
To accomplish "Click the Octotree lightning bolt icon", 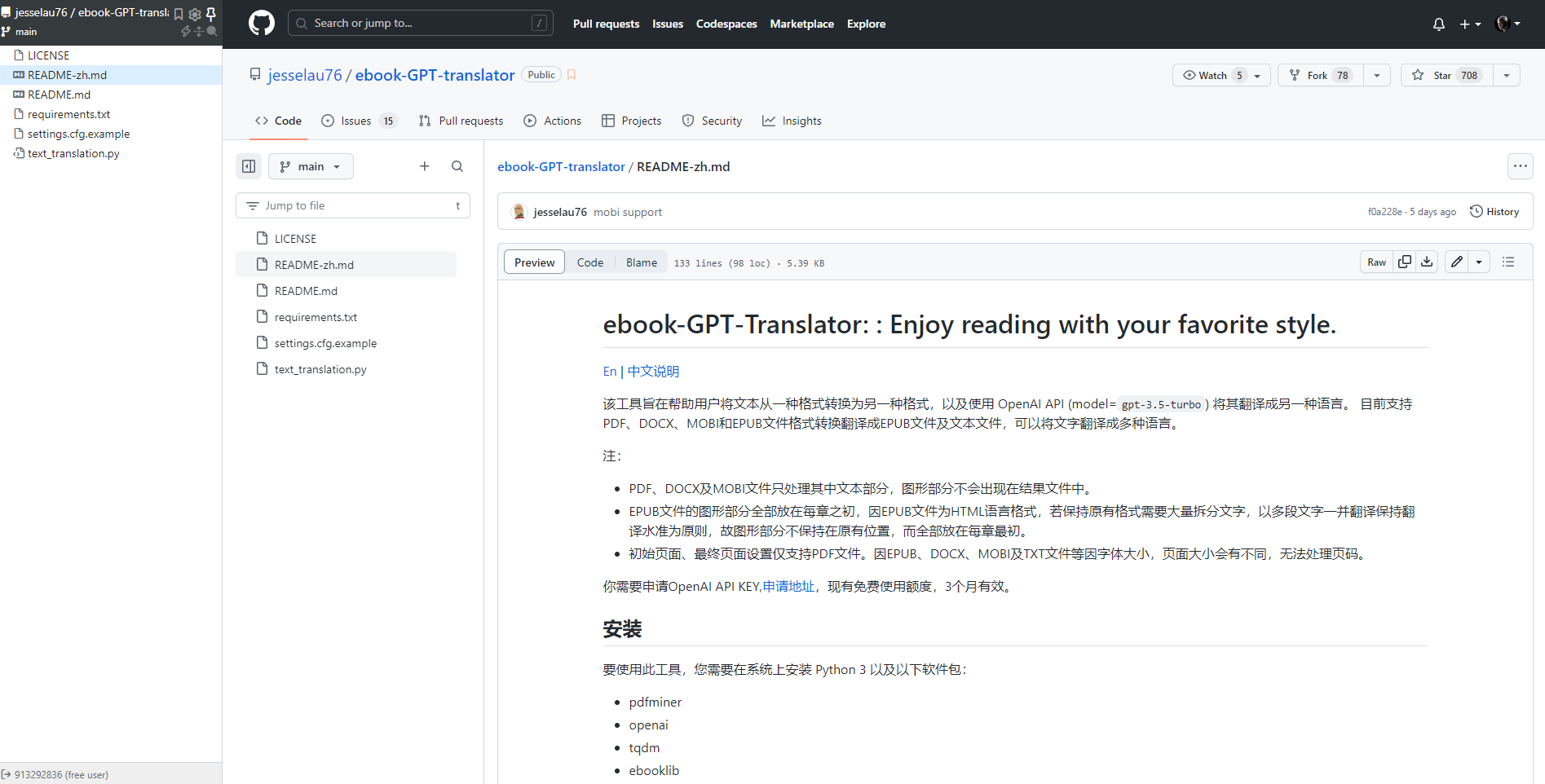I will coord(186,31).
